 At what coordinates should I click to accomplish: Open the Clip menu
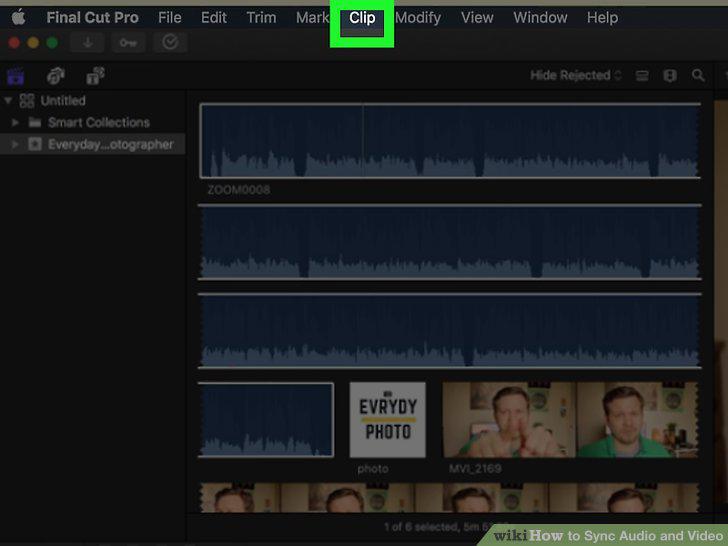[x=362, y=18]
